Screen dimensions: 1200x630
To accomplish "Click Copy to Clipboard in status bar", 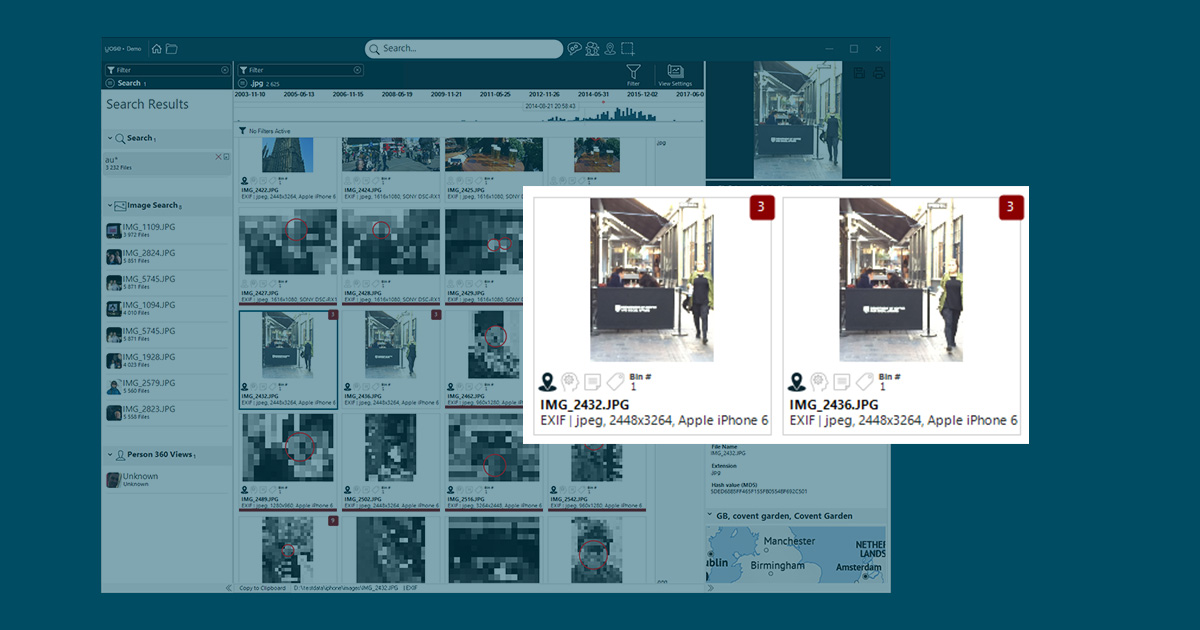I will 262,588.
